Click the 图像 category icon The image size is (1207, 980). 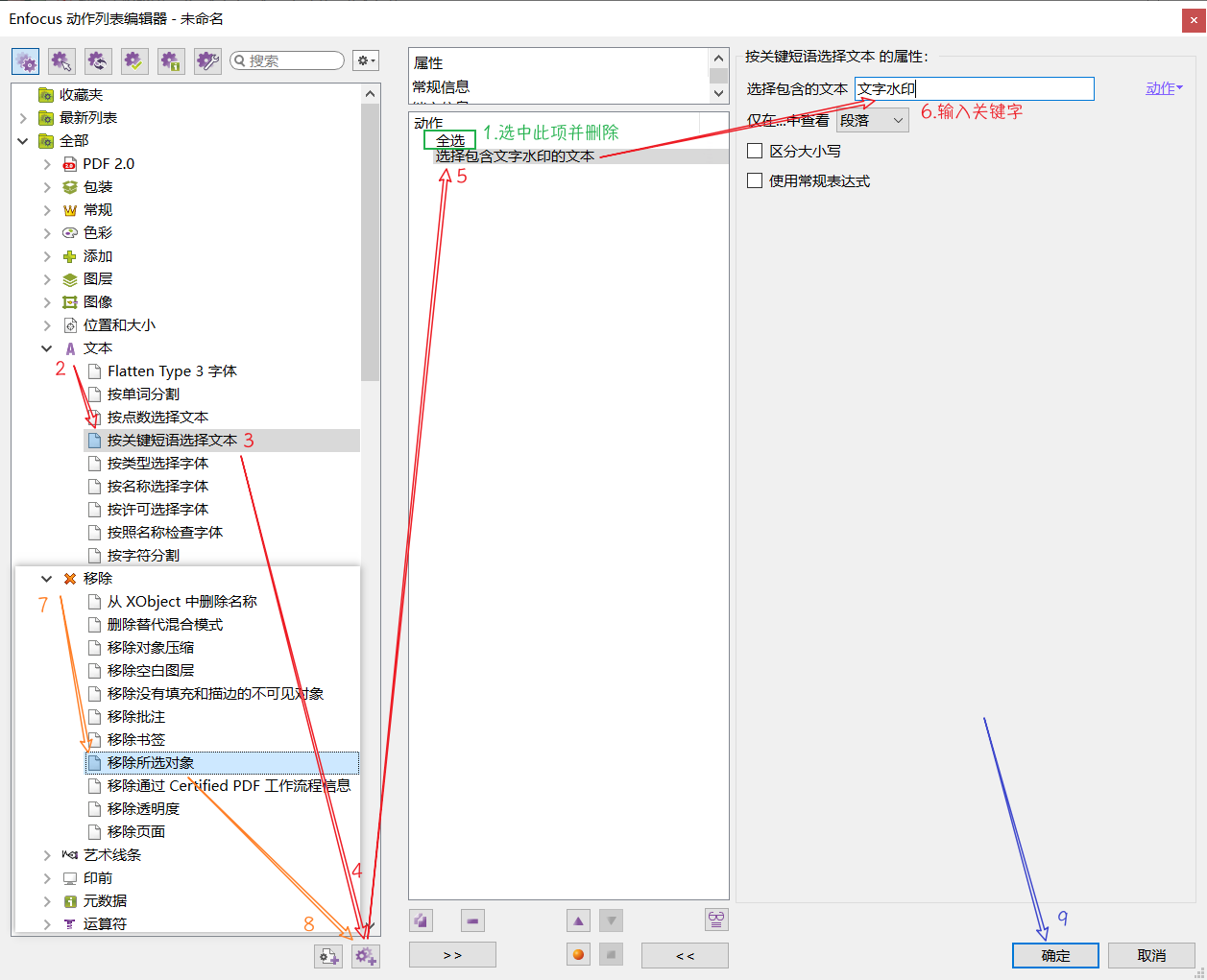coord(70,302)
